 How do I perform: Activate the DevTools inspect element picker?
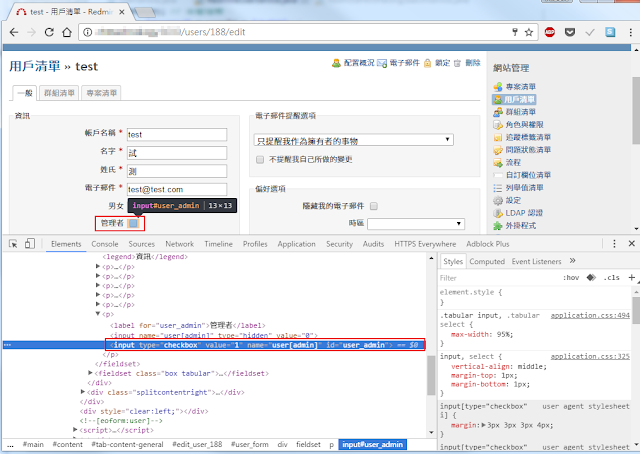coord(13,244)
